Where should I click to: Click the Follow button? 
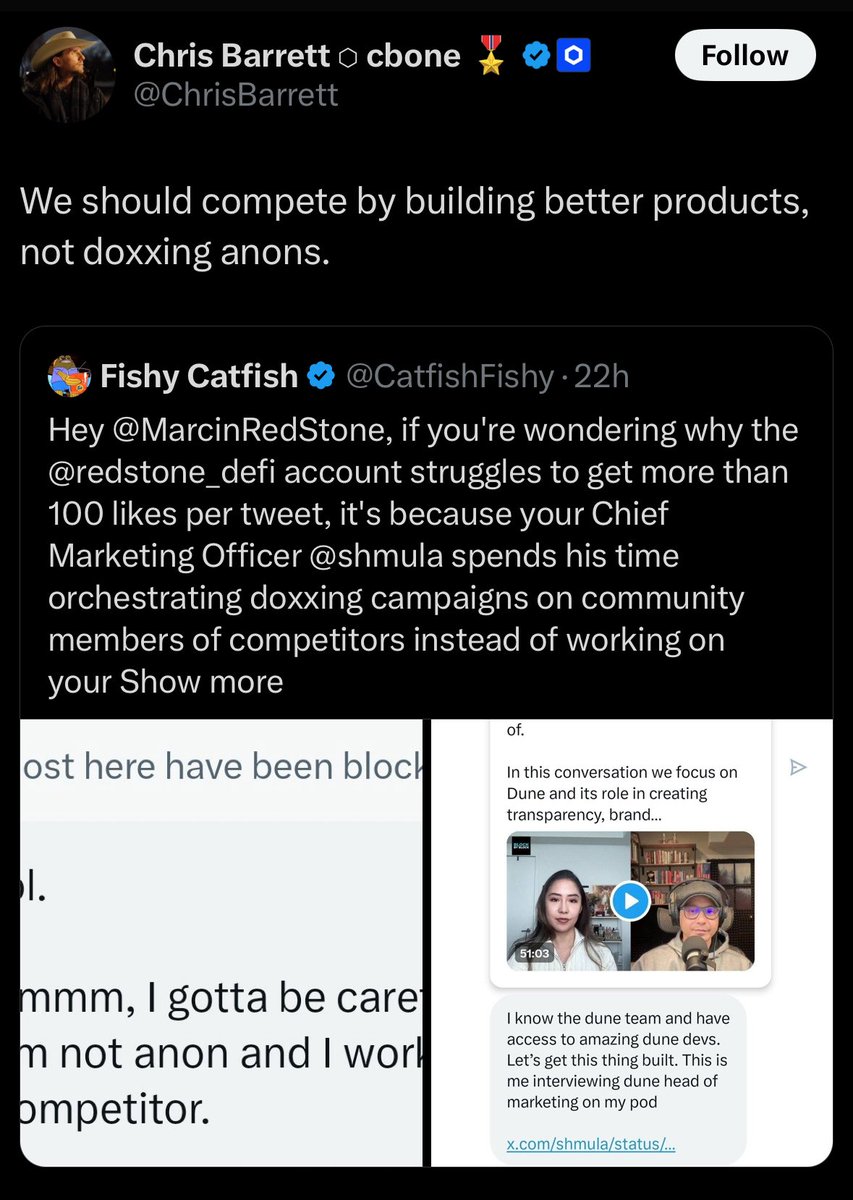(x=745, y=56)
